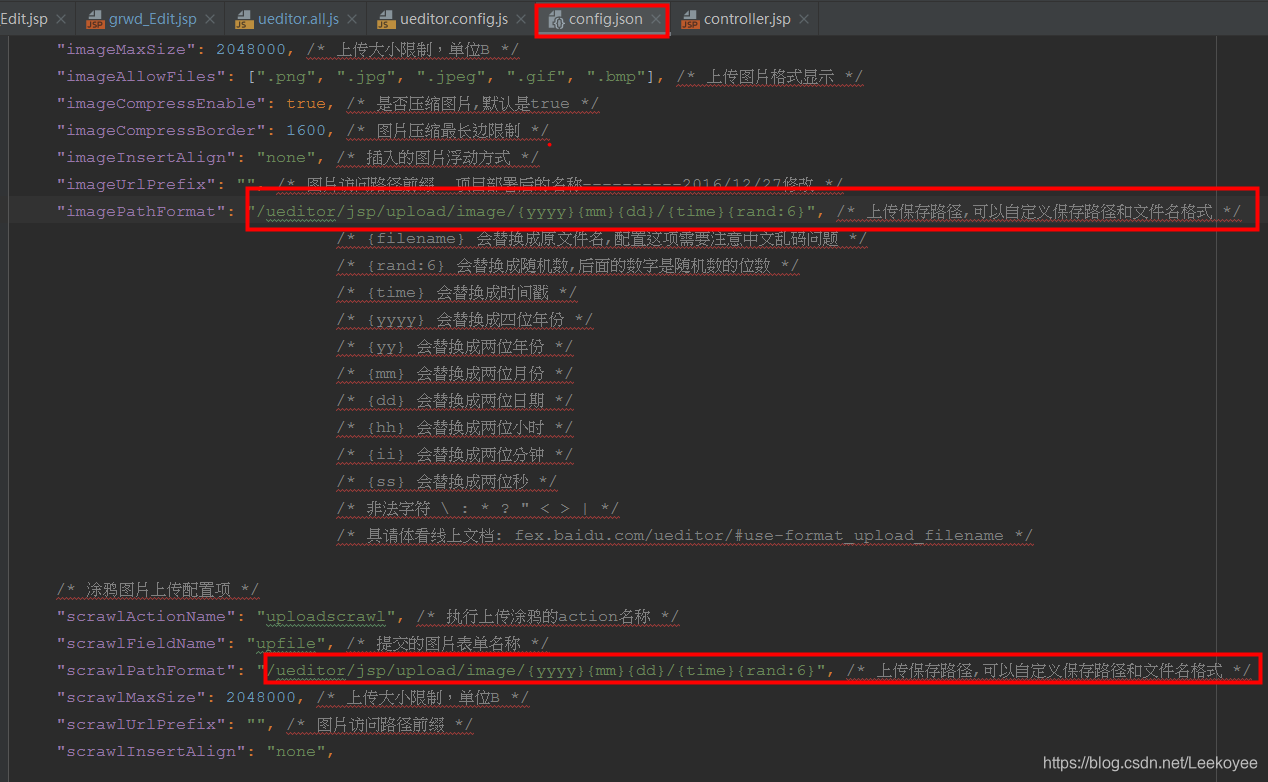Click the "none" value of imageInsertAlign
Viewport: 1268px width, 782px height.
pyautogui.click(x=285, y=157)
